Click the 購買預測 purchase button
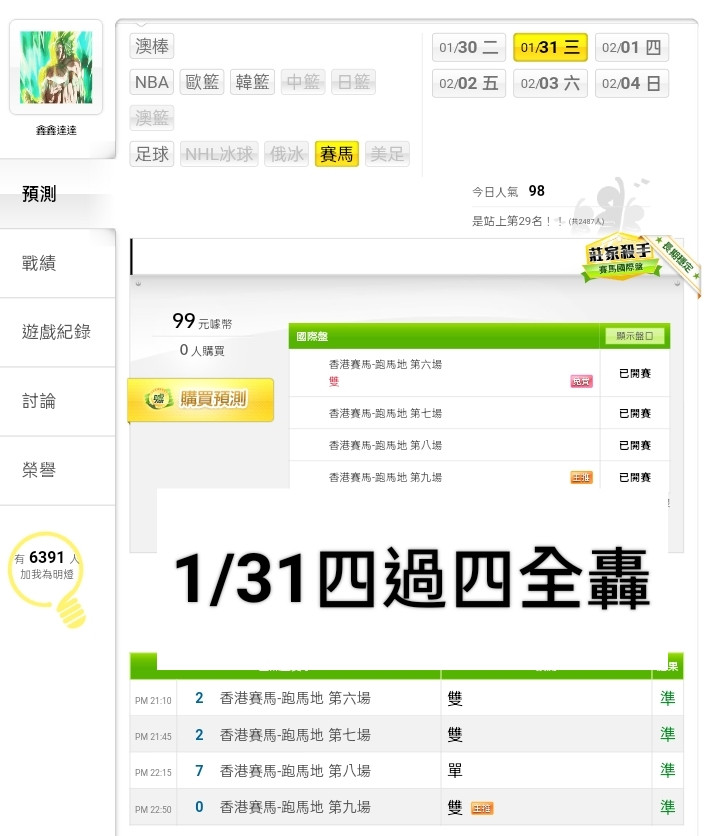The width and height of the screenshot is (720, 836). pyautogui.click(x=201, y=400)
